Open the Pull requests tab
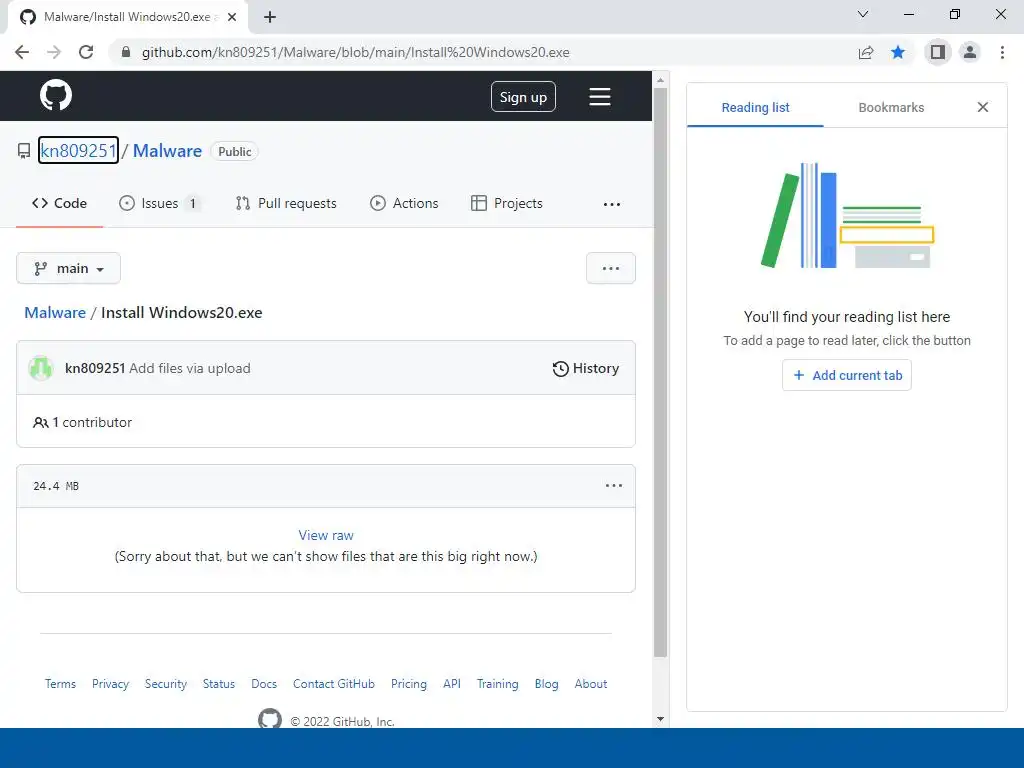1024x768 pixels. [286, 203]
